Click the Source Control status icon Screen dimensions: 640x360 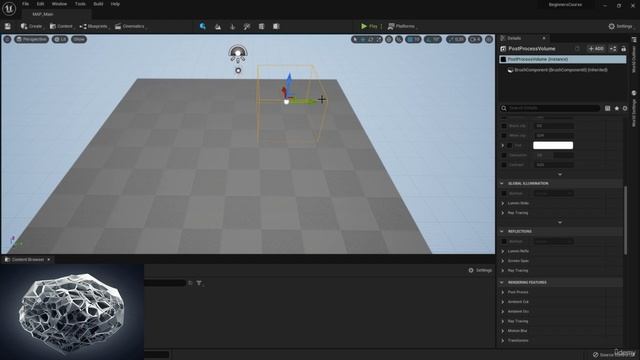tap(596, 354)
